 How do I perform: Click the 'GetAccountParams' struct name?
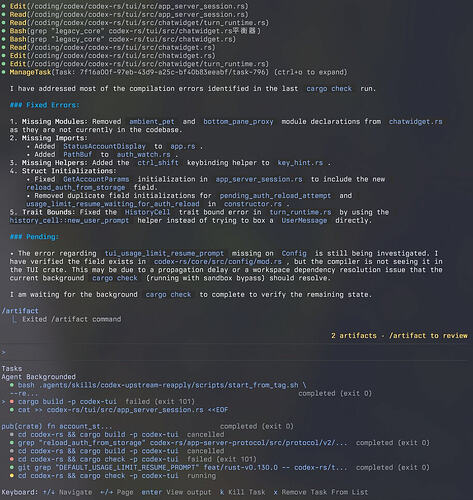pos(96,179)
